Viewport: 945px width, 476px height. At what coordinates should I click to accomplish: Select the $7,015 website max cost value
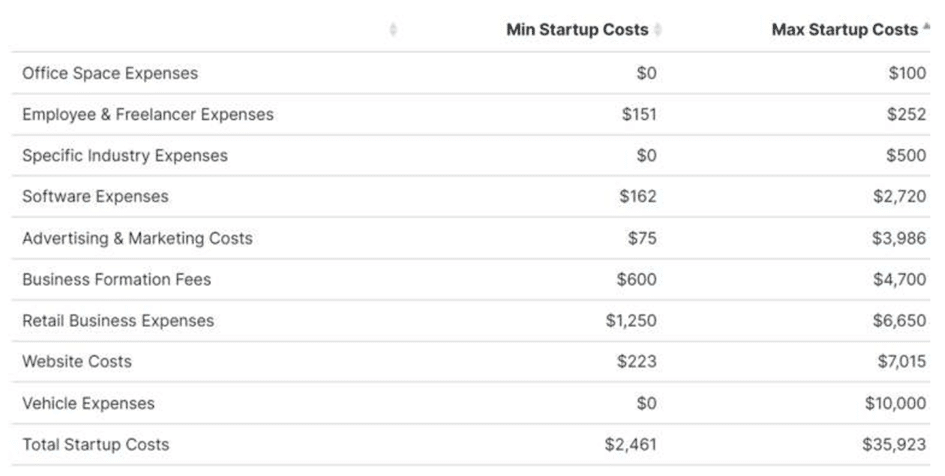pyautogui.click(x=902, y=362)
